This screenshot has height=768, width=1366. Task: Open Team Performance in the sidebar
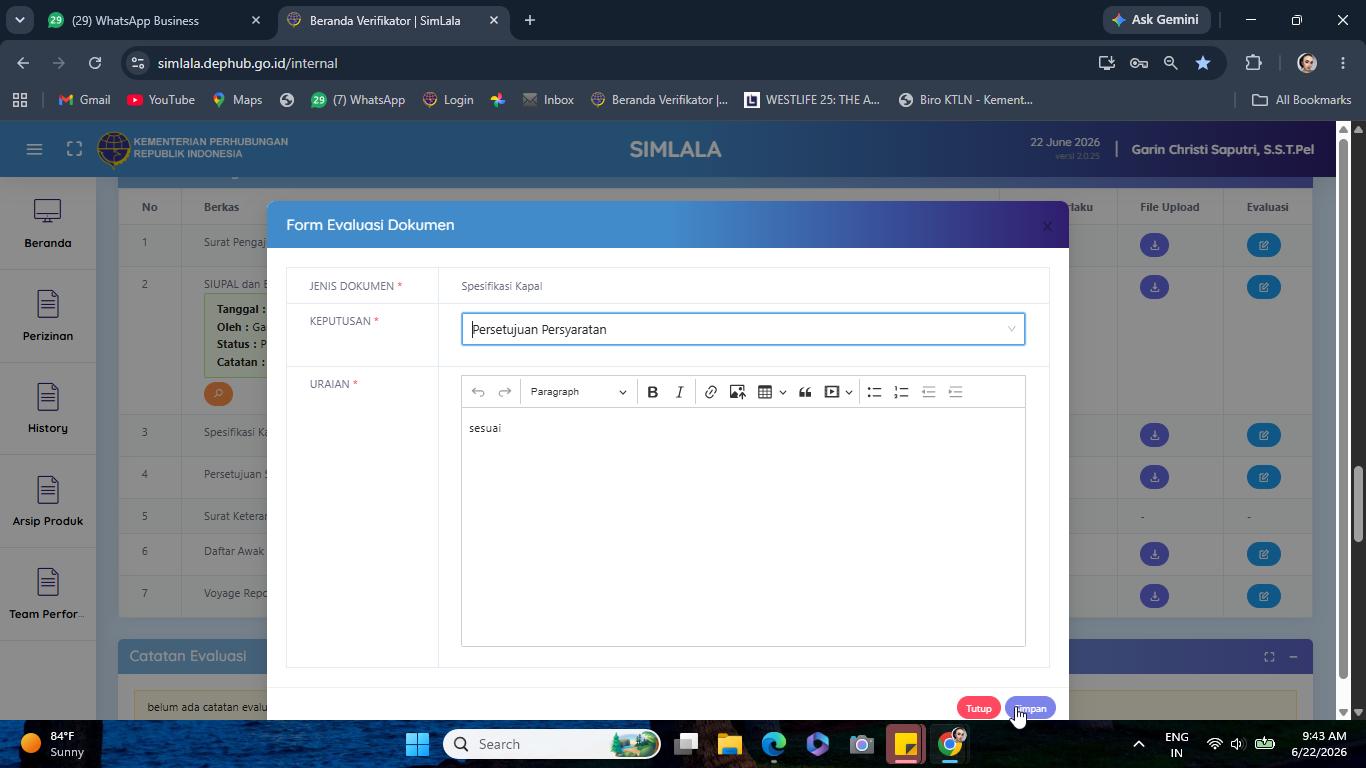coord(48,595)
